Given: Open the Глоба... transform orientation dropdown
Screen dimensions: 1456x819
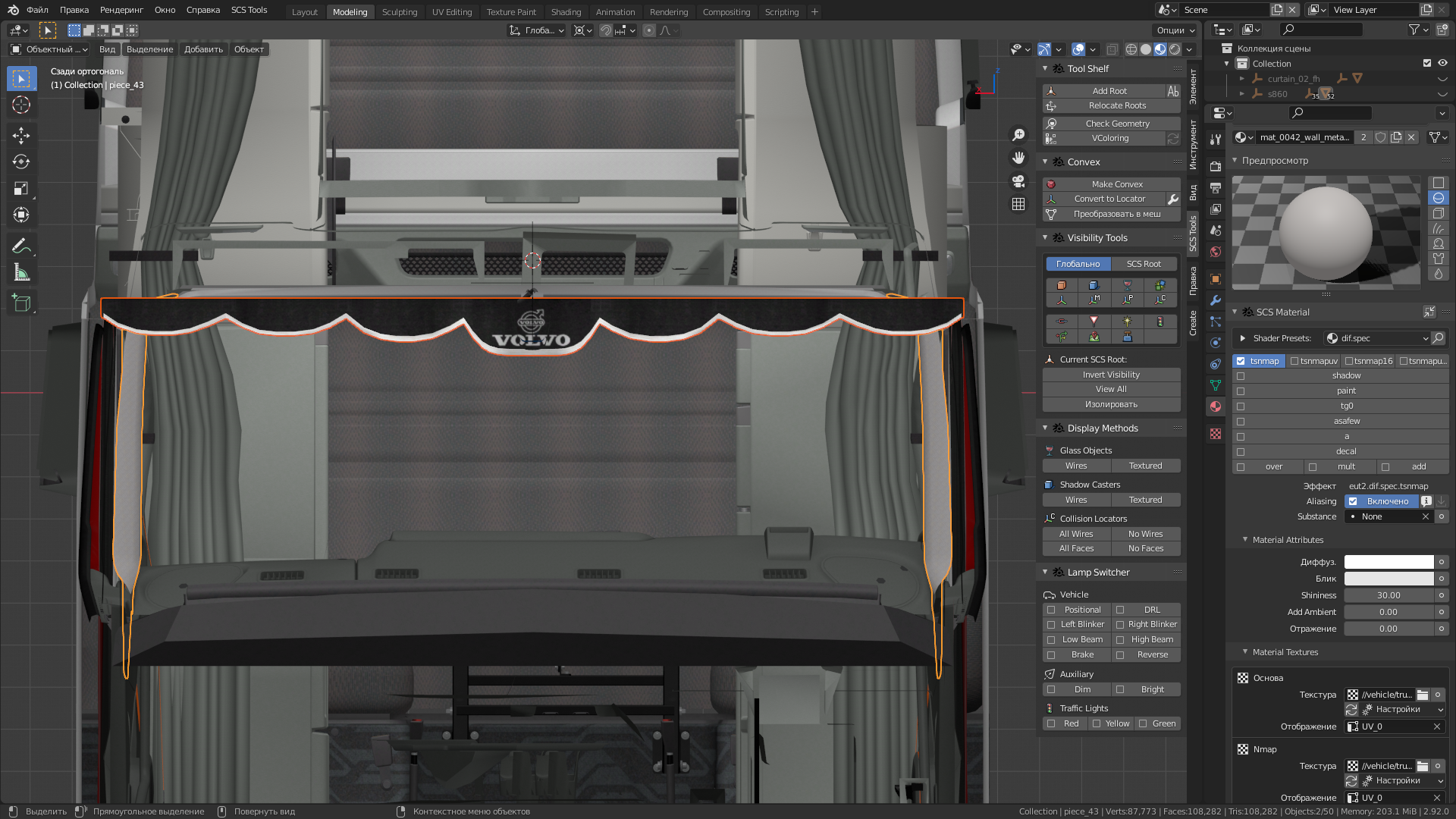Looking at the screenshot, I should [x=536, y=30].
